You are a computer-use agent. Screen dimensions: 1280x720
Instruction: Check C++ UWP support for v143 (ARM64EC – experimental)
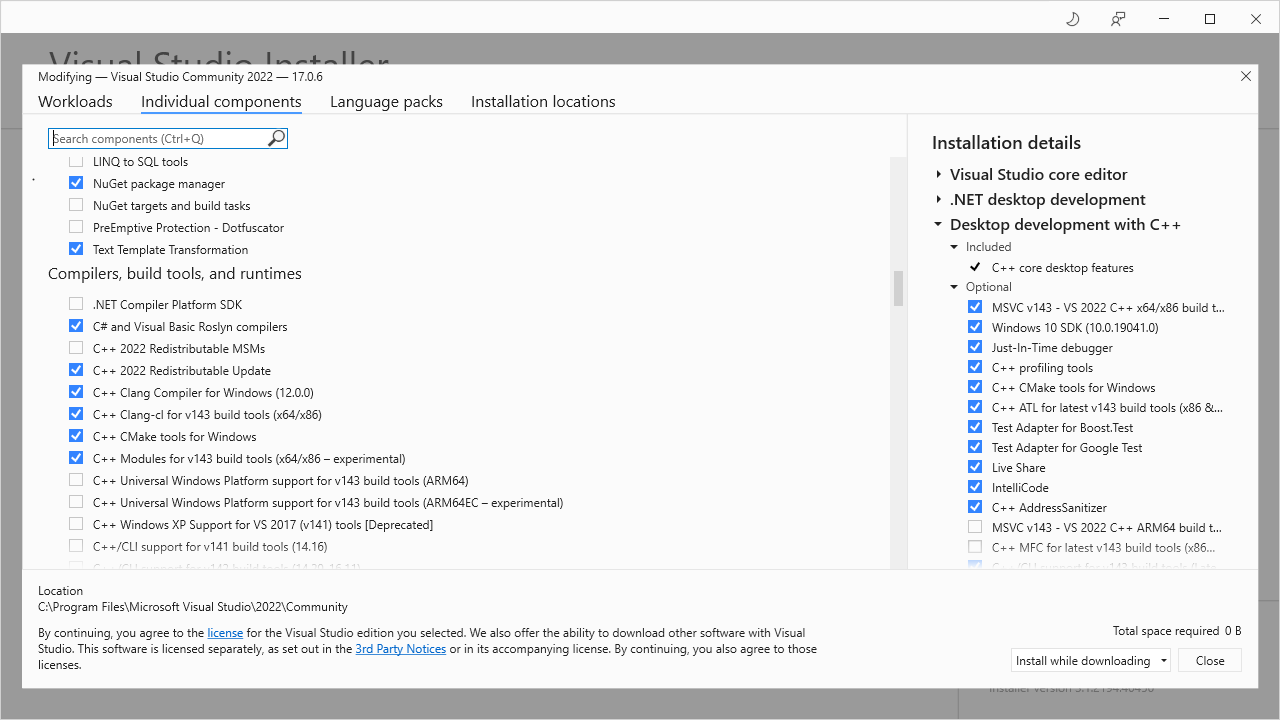click(x=76, y=502)
